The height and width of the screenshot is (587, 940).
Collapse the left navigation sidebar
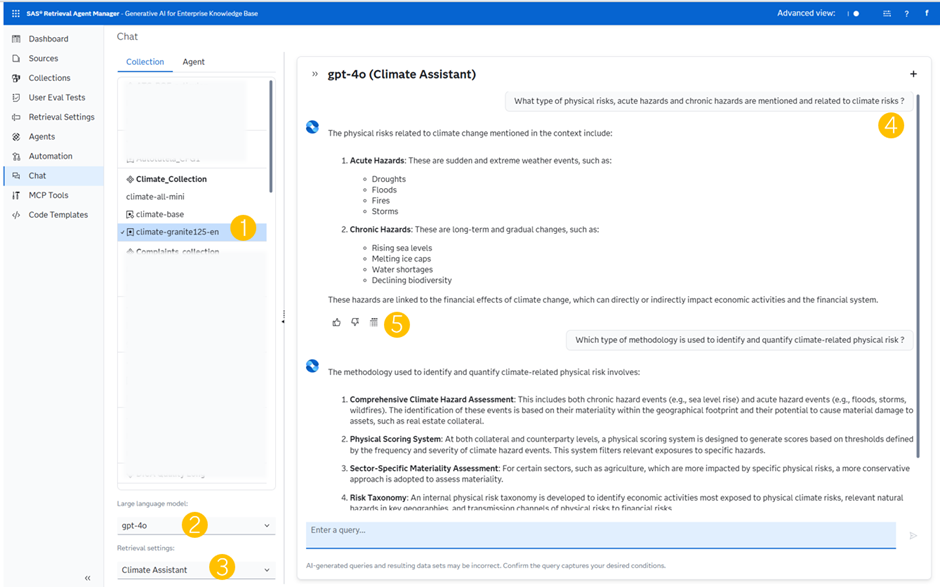pyautogui.click(x=88, y=578)
